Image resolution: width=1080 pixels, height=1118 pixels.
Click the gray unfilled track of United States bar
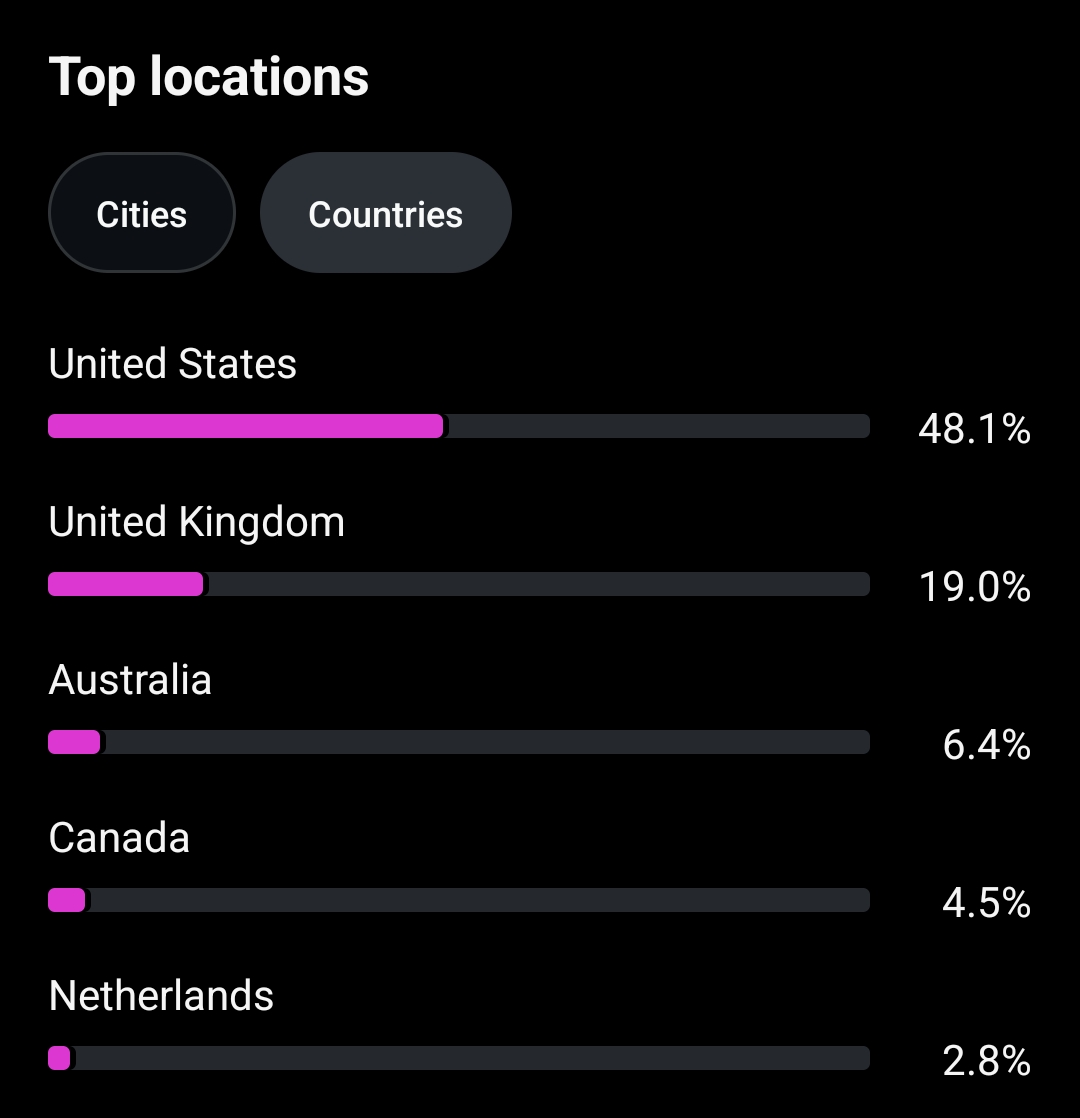coord(658,426)
